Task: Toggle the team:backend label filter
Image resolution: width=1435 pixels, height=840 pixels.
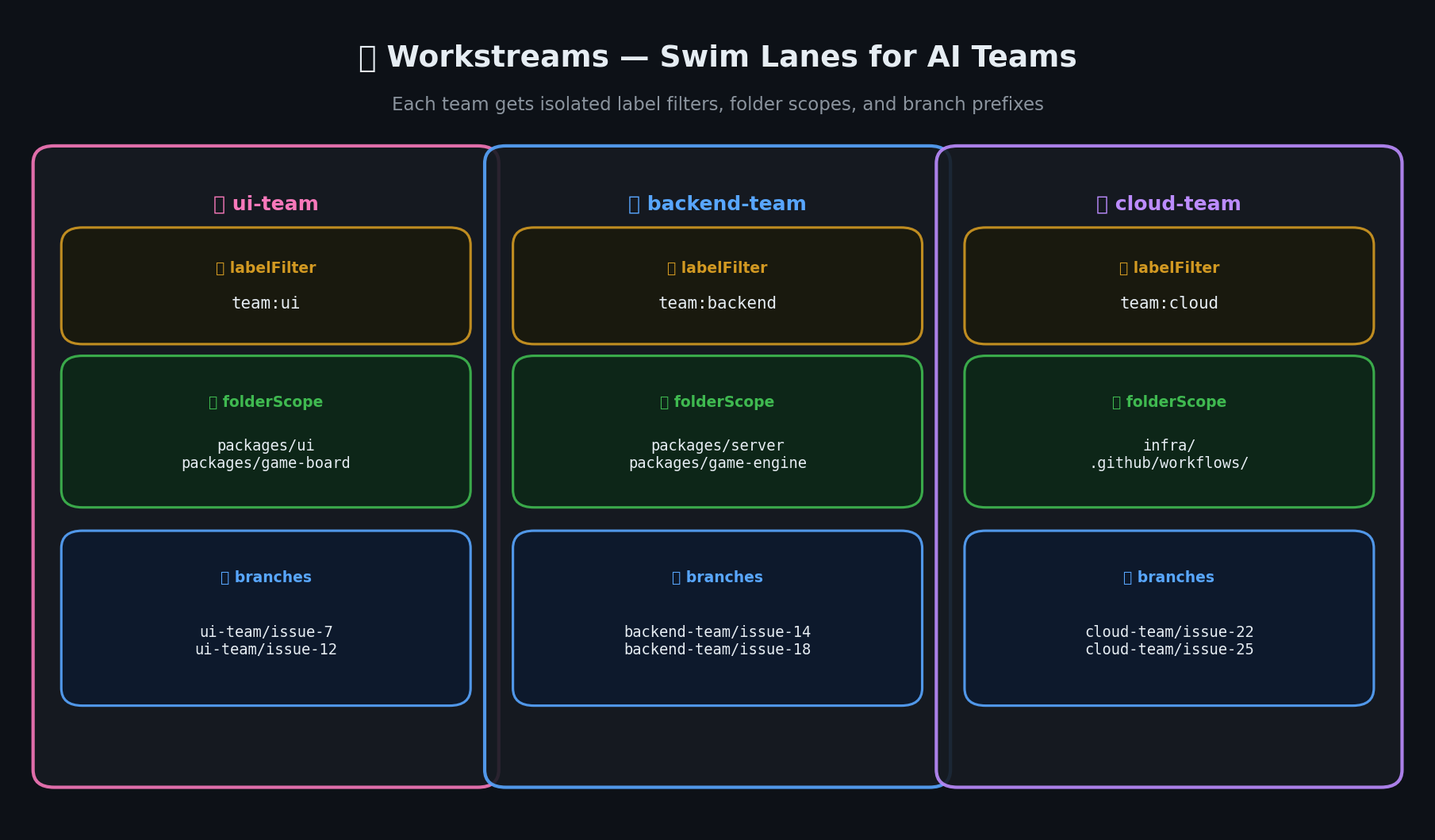Action: [717, 302]
